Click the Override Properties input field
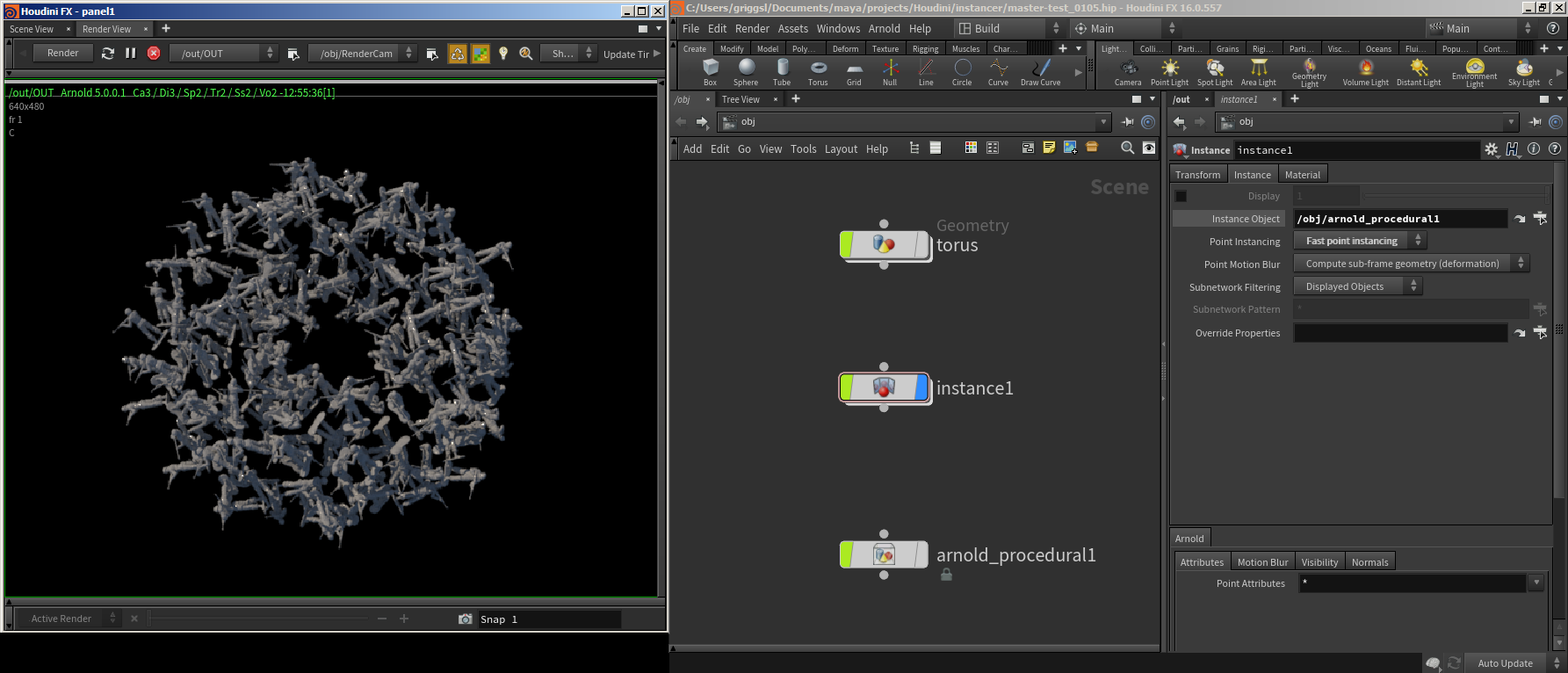The image size is (1568, 673). tap(1400, 333)
